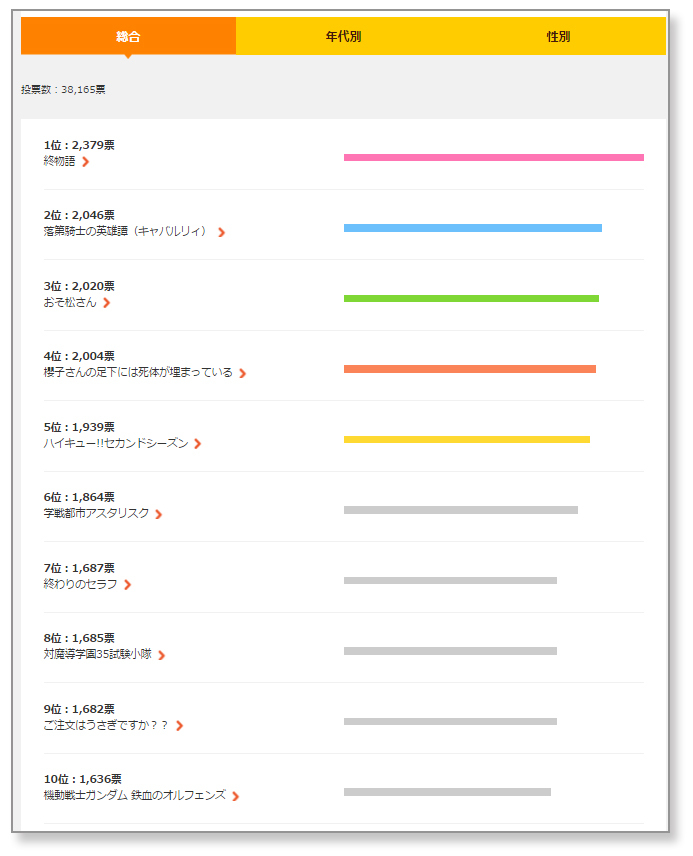Click the pink vote bar for 1位

tap(493, 157)
